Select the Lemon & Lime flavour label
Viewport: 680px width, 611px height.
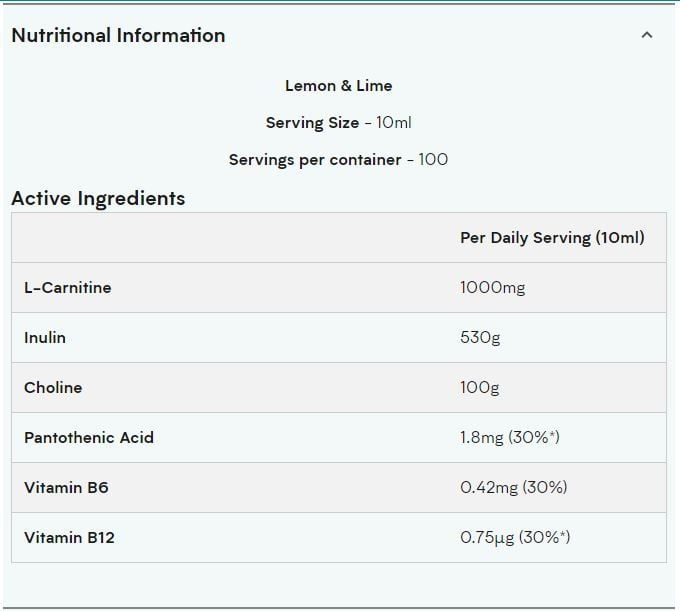(x=339, y=85)
